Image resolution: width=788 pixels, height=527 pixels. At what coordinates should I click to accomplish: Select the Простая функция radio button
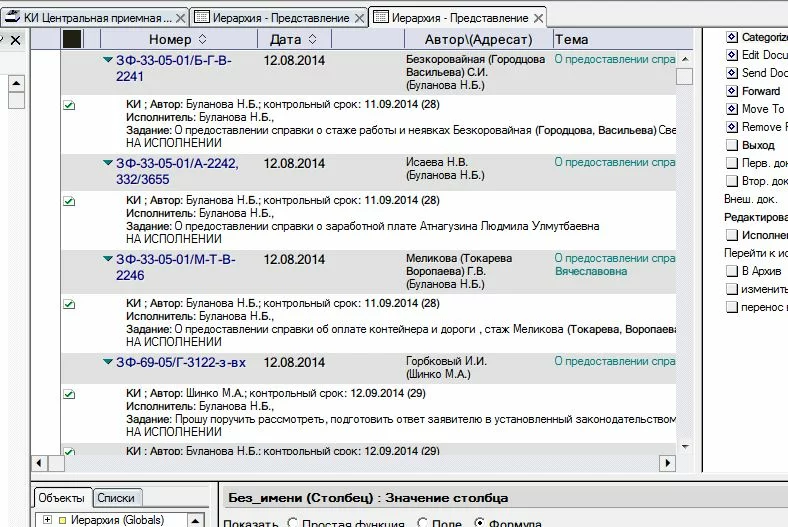tap(292, 523)
